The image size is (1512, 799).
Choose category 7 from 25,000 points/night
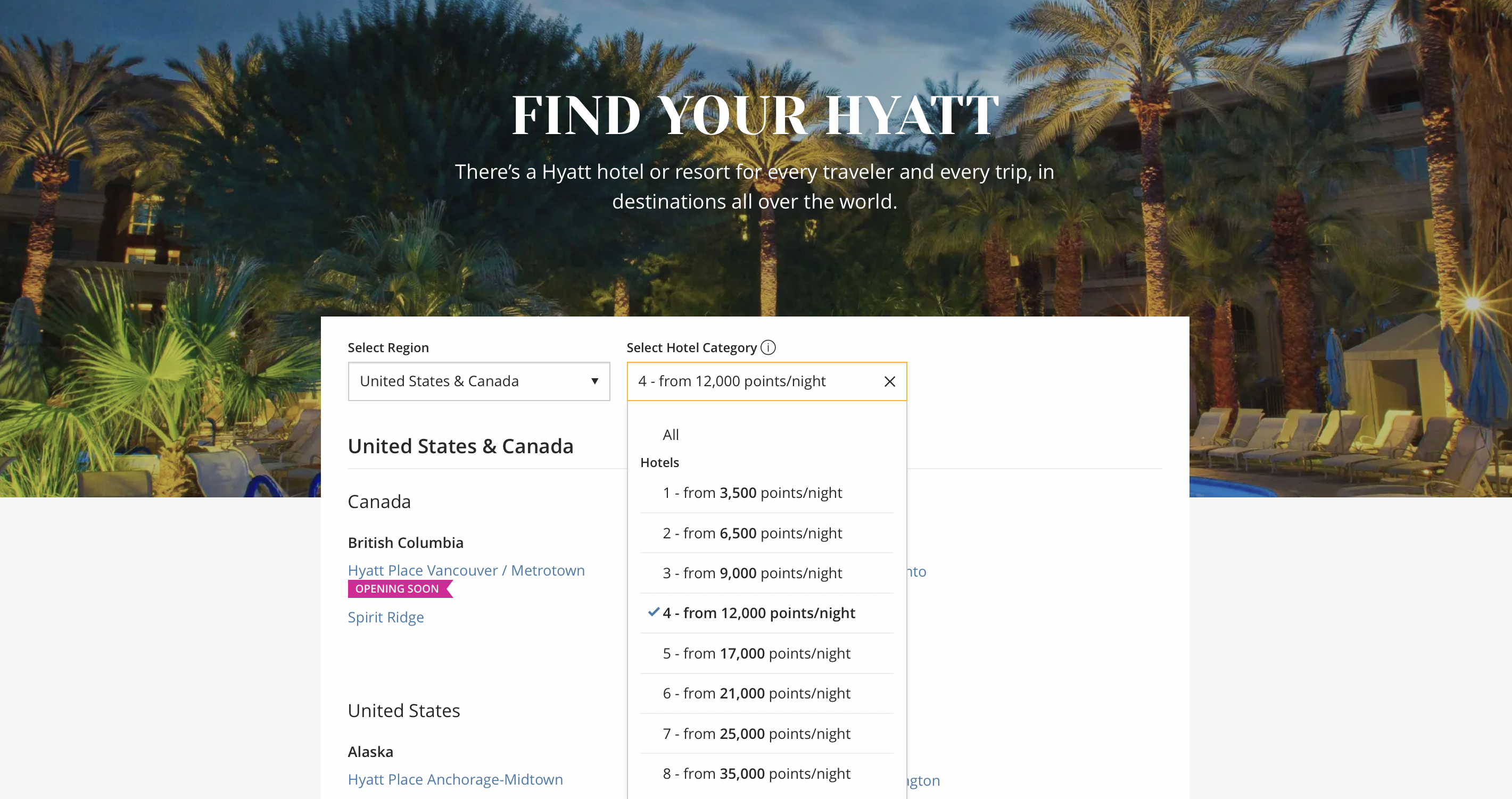click(756, 733)
